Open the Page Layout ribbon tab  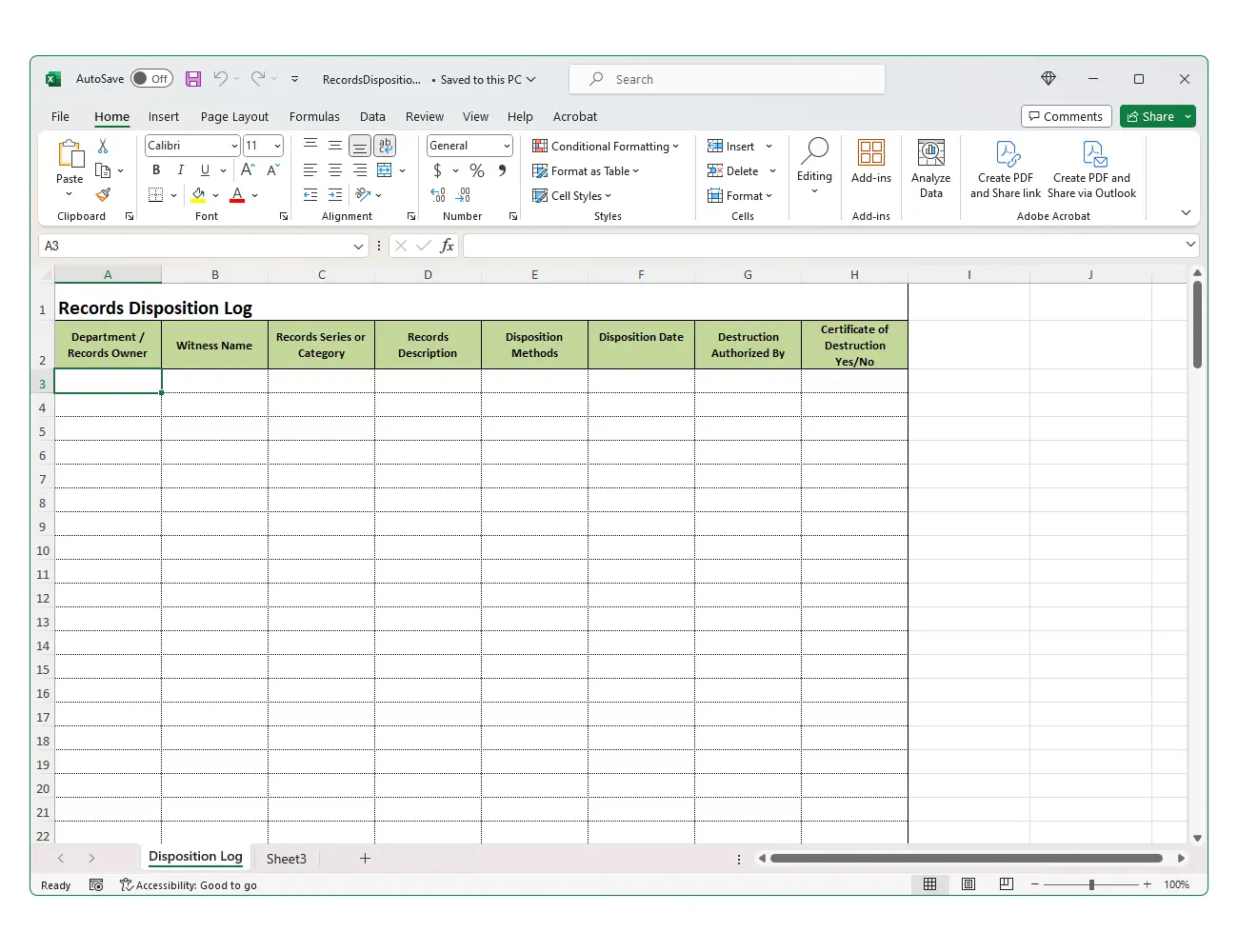click(234, 116)
